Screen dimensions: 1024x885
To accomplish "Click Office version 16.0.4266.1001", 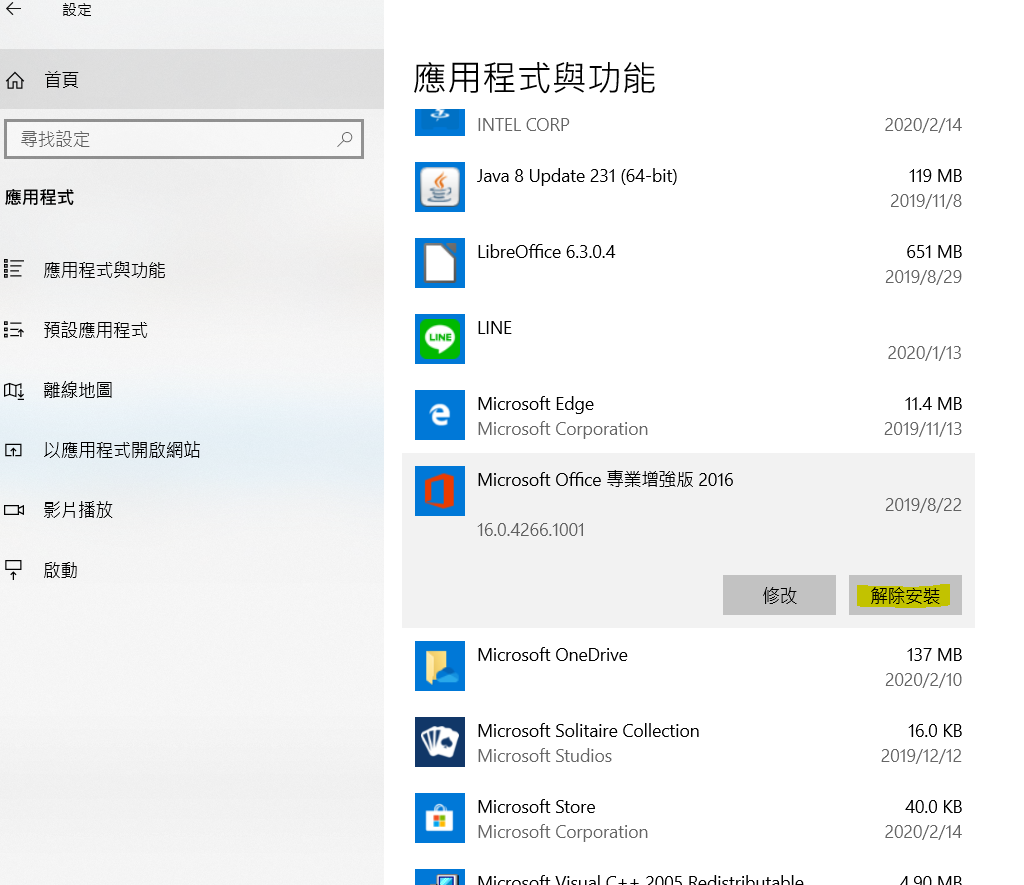I will (x=531, y=530).
